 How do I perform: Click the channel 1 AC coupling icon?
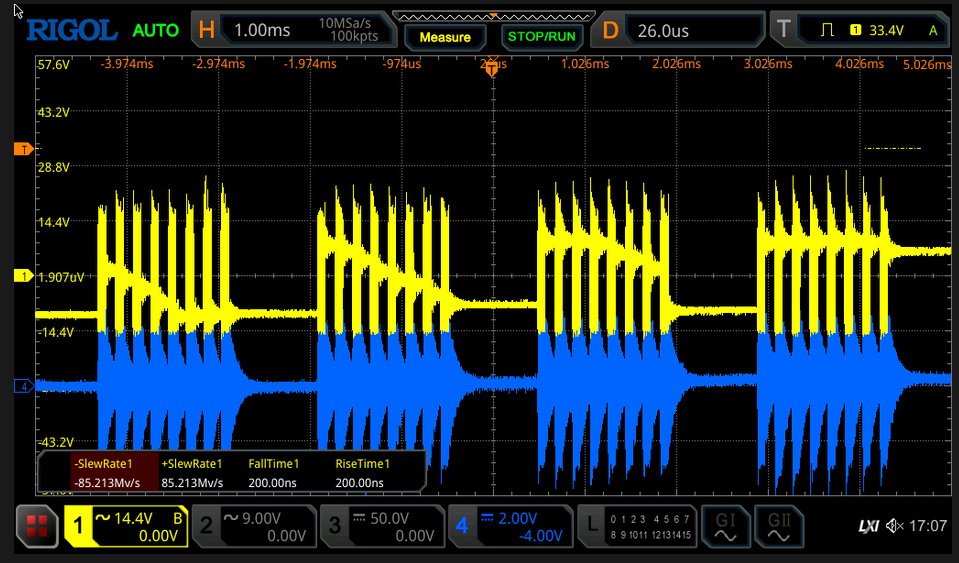tap(103, 518)
